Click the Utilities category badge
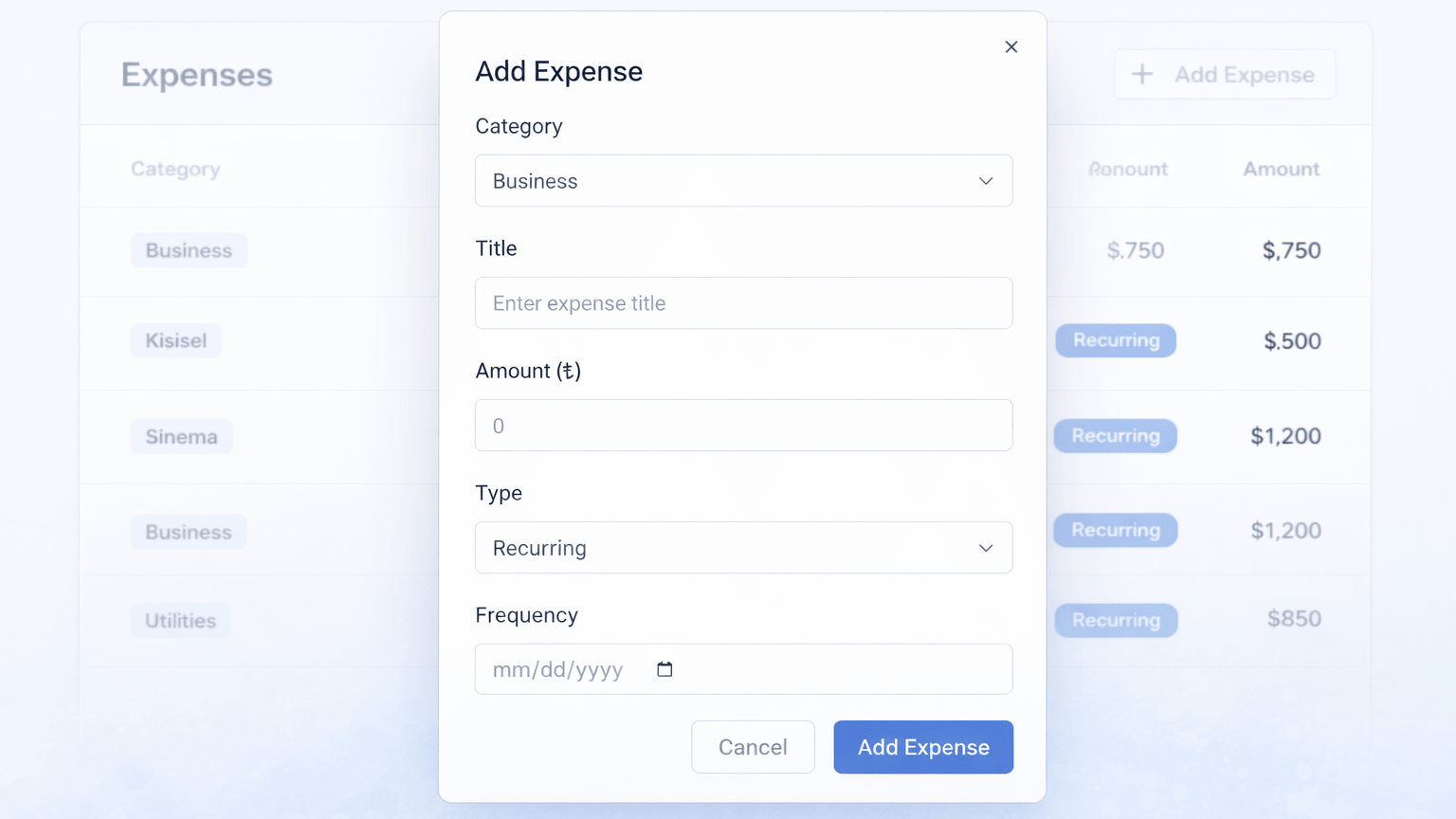The image size is (1456, 819). 179,620
